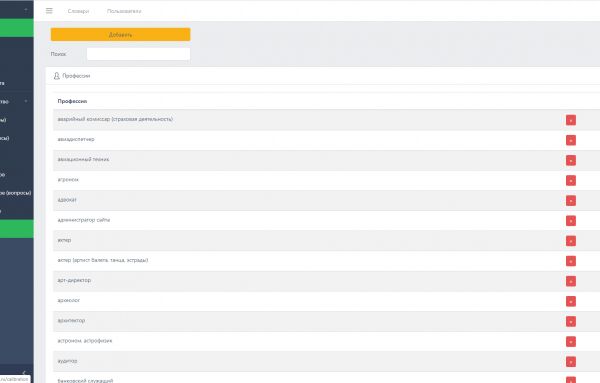
Task: Select the астроном, астрофизик entry text
Action: pos(85,341)
